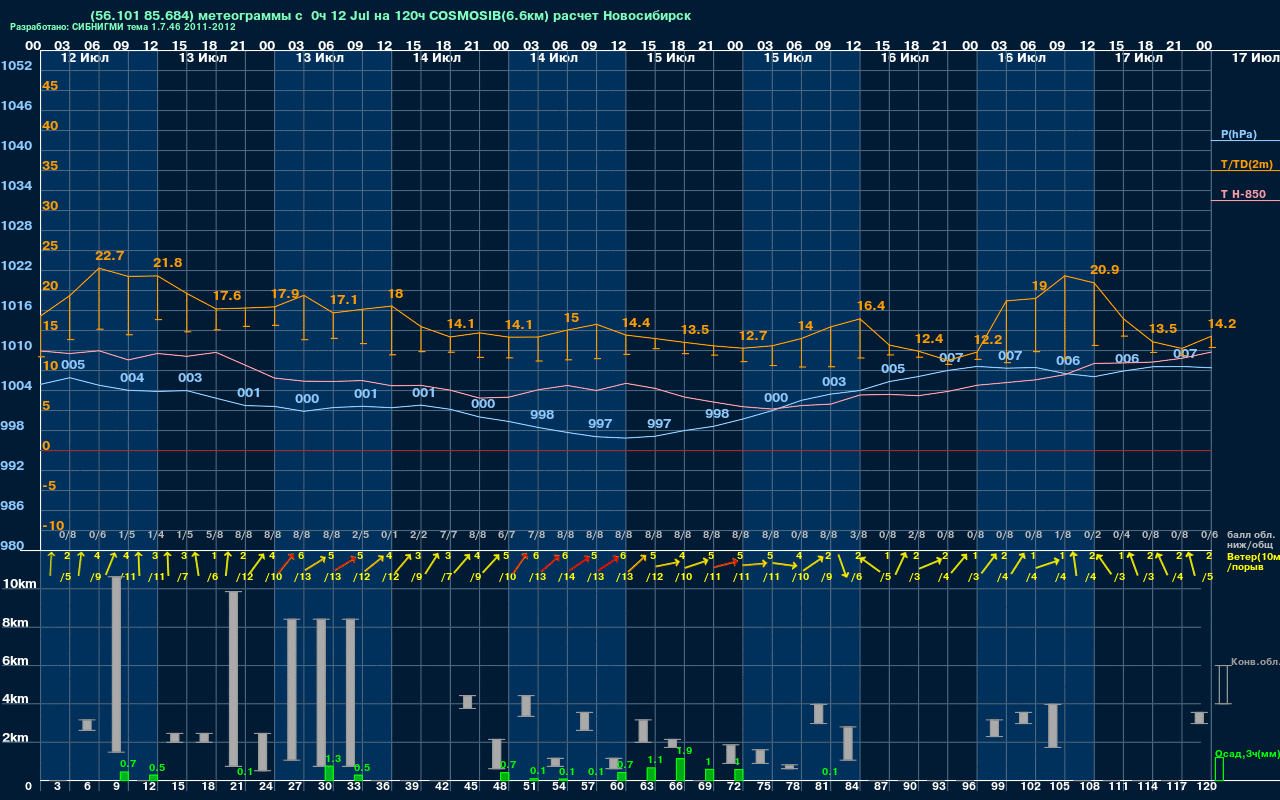Image resolution: width=1280 pixels, height=800 pixels.
Task: Click the meteogram title mentioning COSMOSIB Новосибирск
Action: [390, 16]
